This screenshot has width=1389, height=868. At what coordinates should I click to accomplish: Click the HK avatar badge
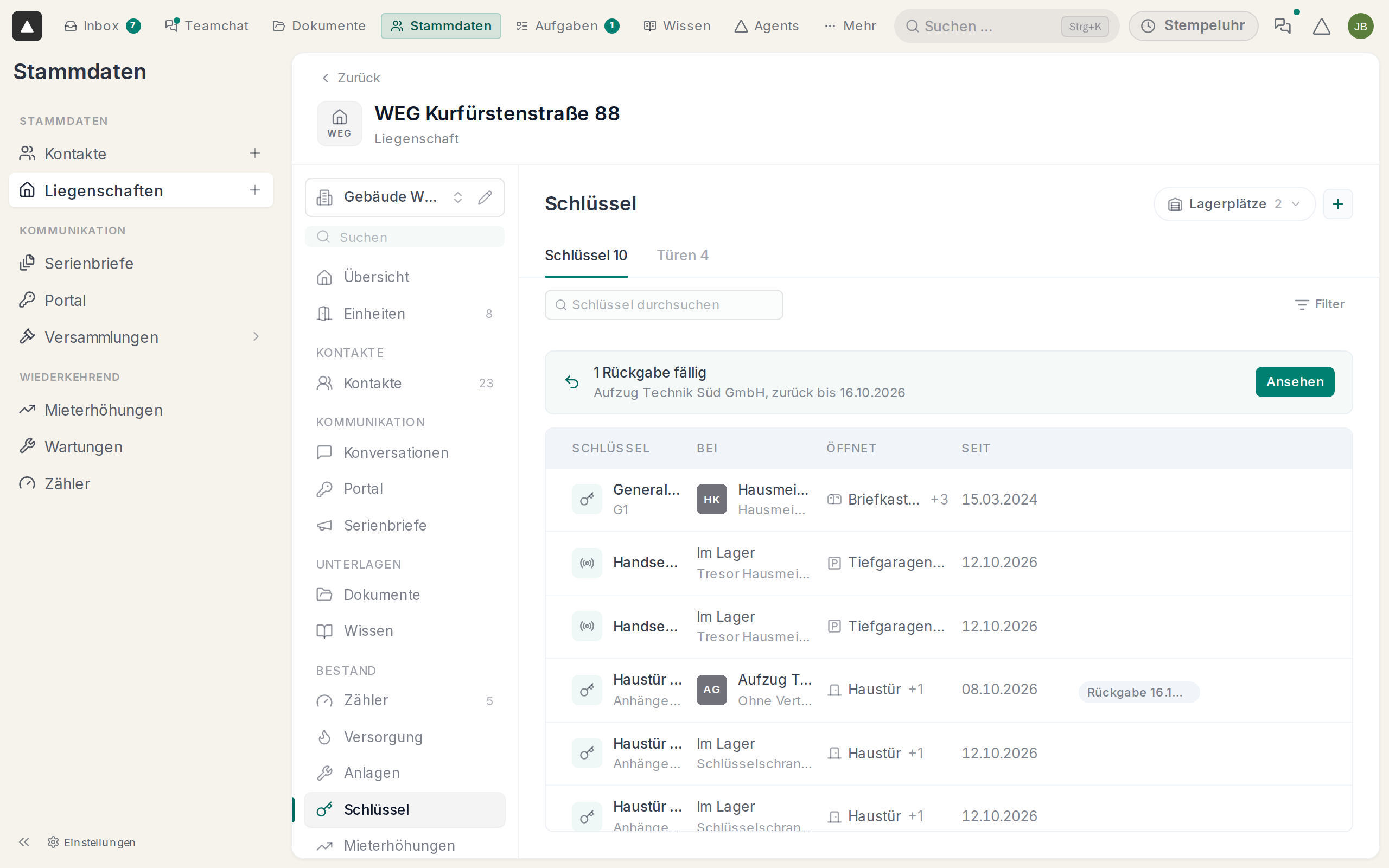click(711, 499)
